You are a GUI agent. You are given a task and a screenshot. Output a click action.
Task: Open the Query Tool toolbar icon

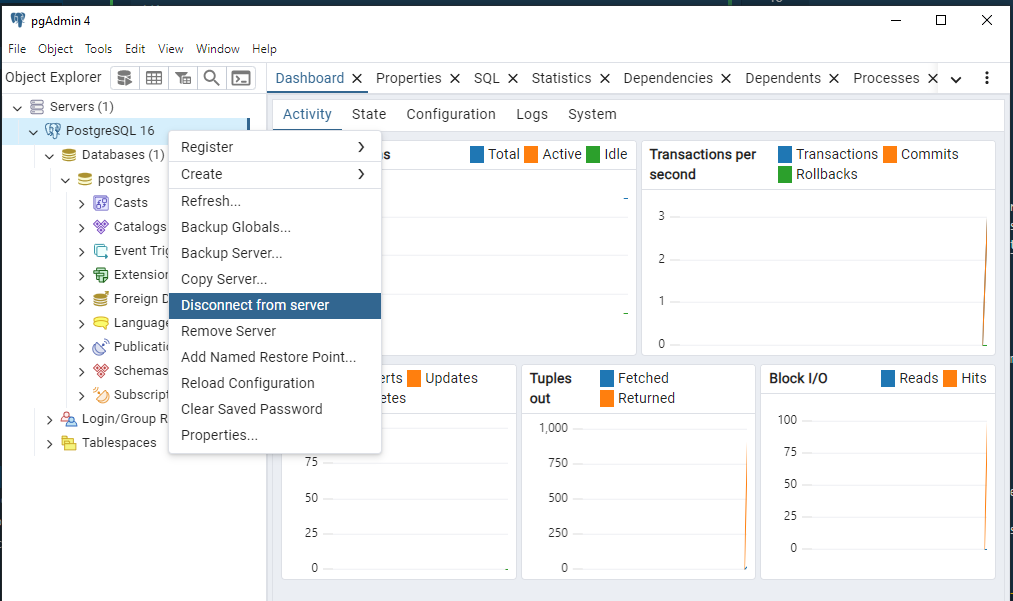click(125, 78)
